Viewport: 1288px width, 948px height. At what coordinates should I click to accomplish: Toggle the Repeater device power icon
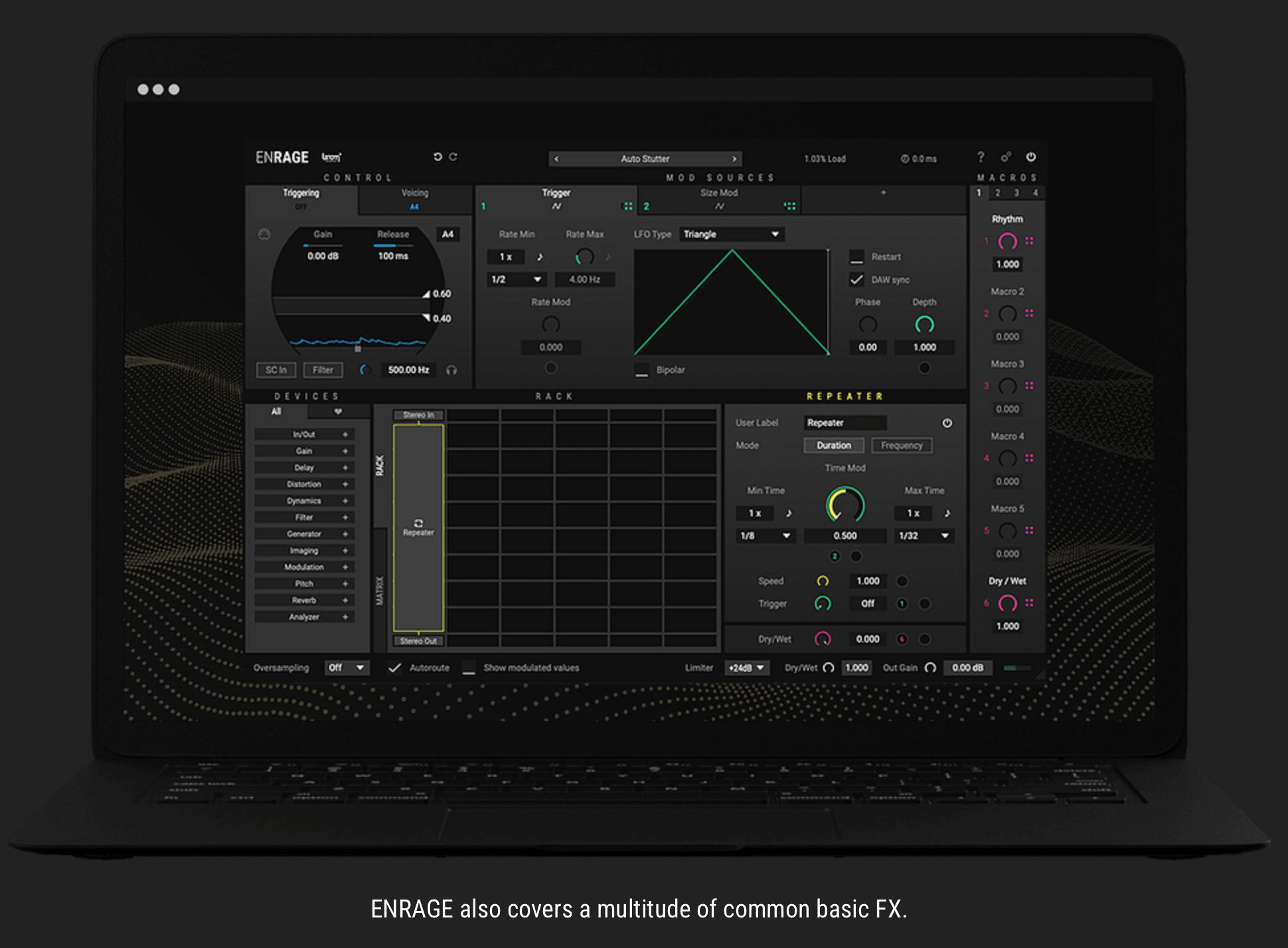(947, 423)
